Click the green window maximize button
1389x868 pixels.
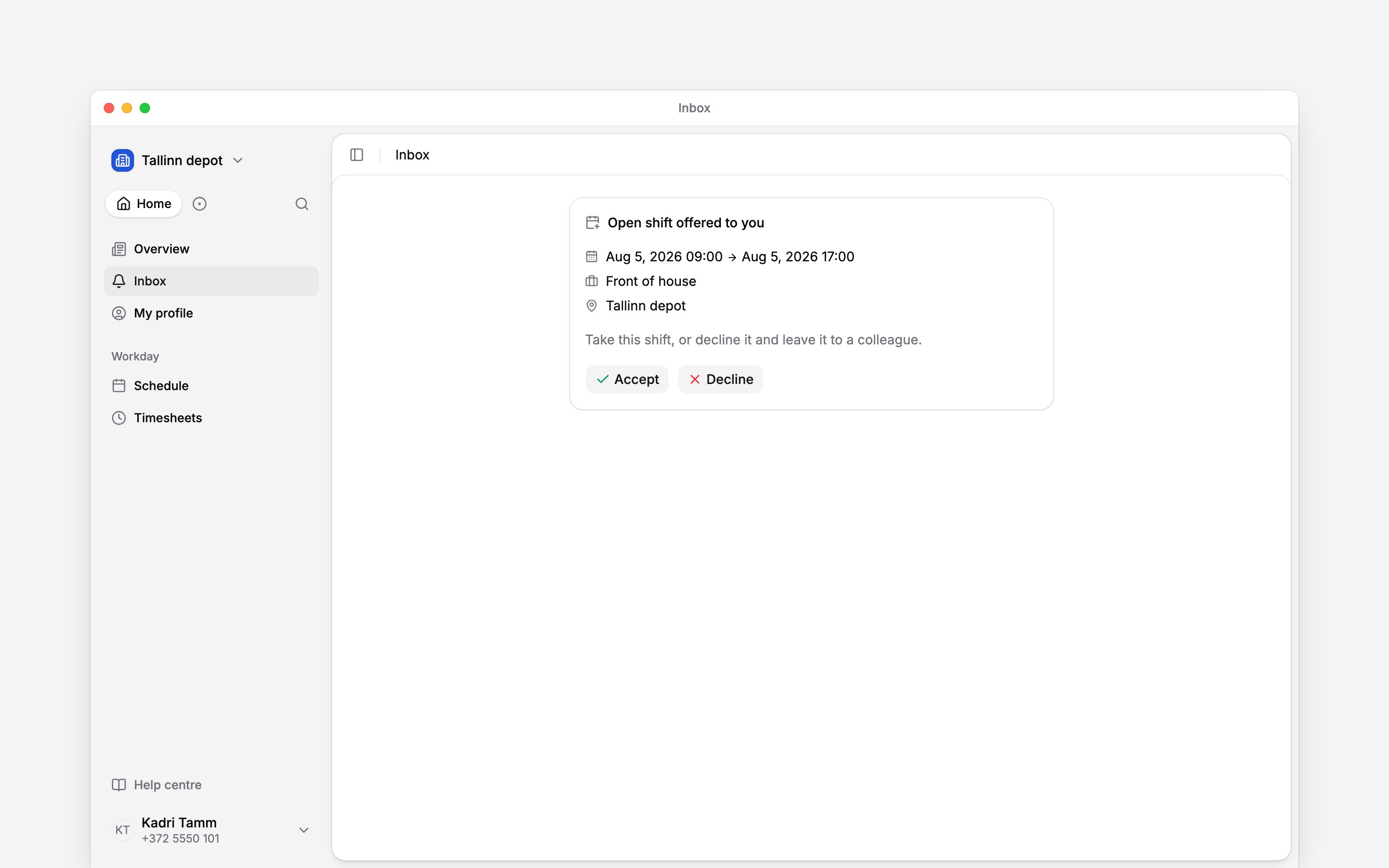(x=145, y=108)
